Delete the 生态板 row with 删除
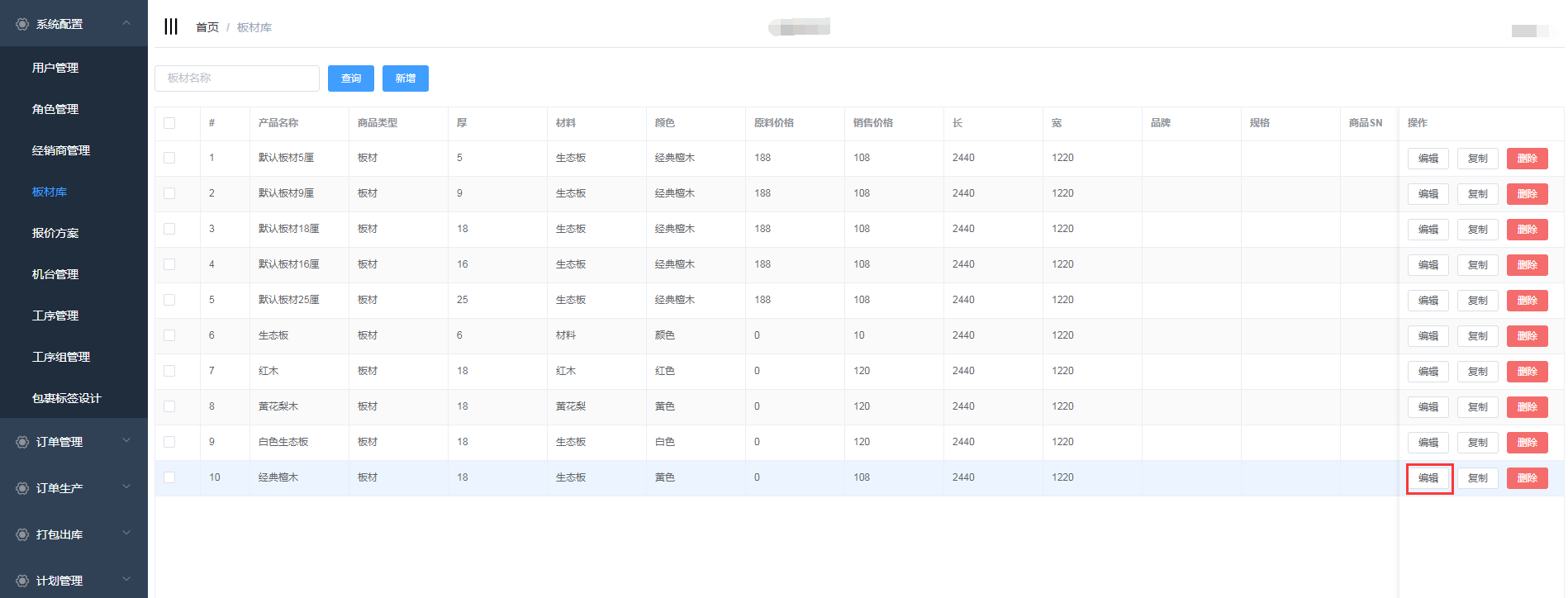This screenshot has width=1568, height=598. [x=1527, y=336]
